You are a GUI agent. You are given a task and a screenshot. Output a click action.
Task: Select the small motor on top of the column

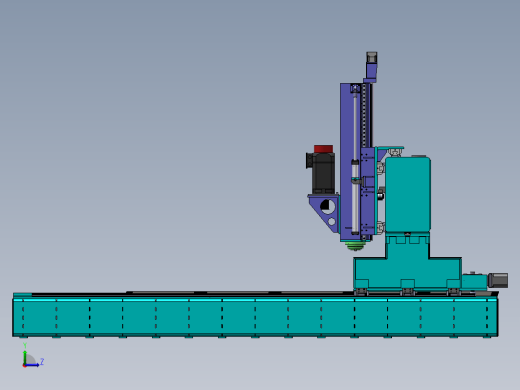tap(371, 57)
